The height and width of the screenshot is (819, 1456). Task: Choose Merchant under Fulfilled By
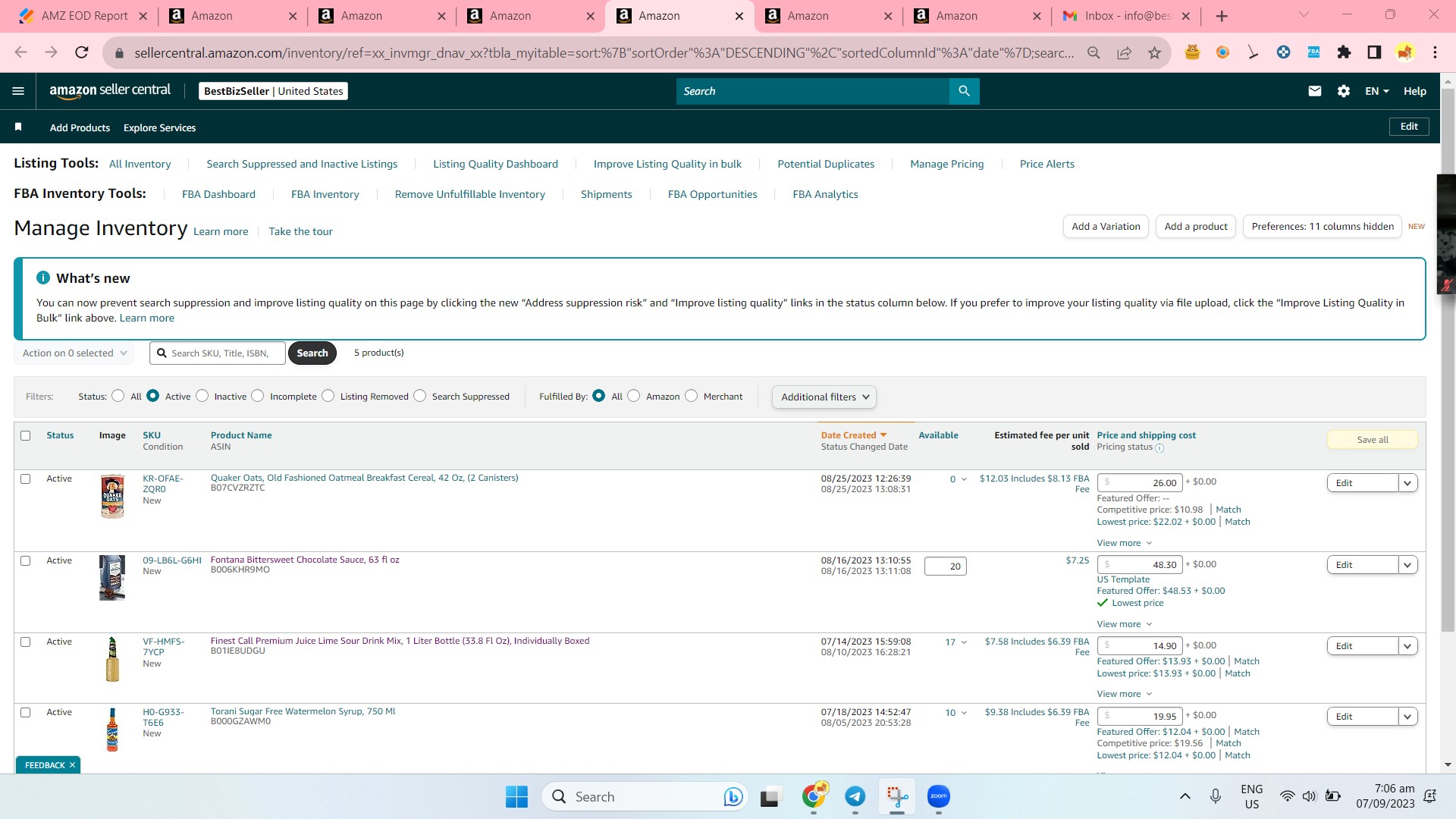click(x=691, y=396)
